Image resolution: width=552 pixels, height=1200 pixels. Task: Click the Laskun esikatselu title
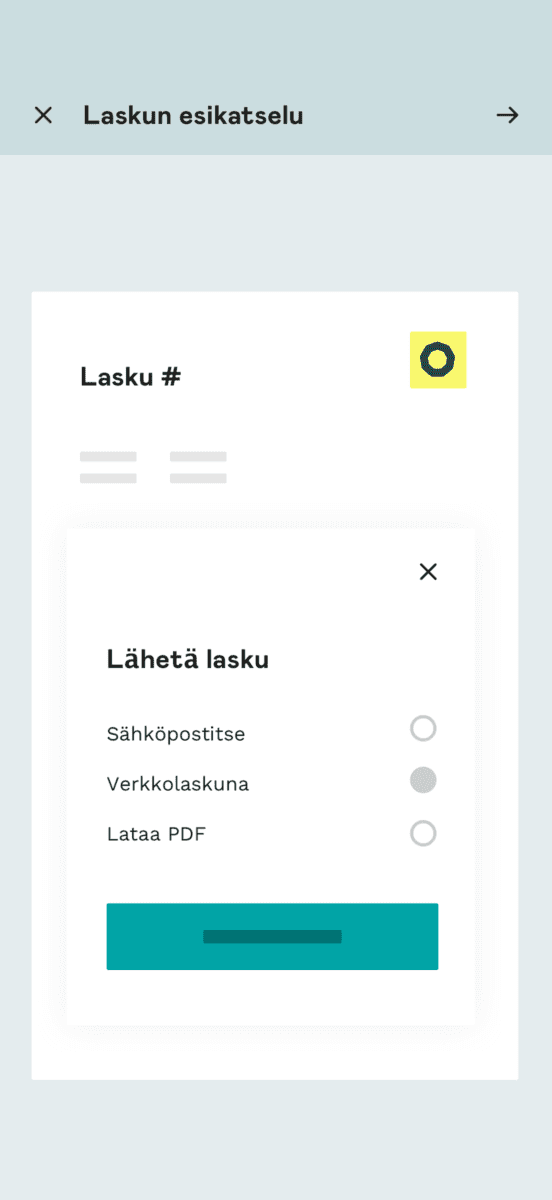[193, 116]
